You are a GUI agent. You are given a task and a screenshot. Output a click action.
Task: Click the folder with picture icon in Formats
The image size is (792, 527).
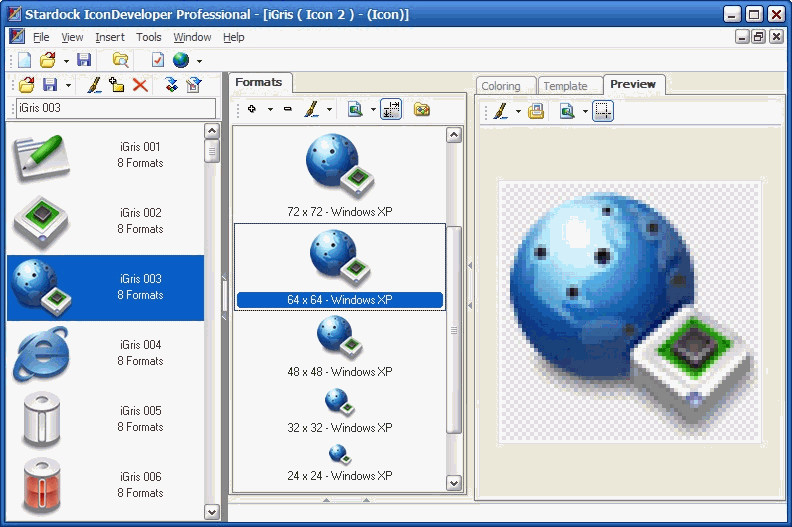(x=422, y=109)
